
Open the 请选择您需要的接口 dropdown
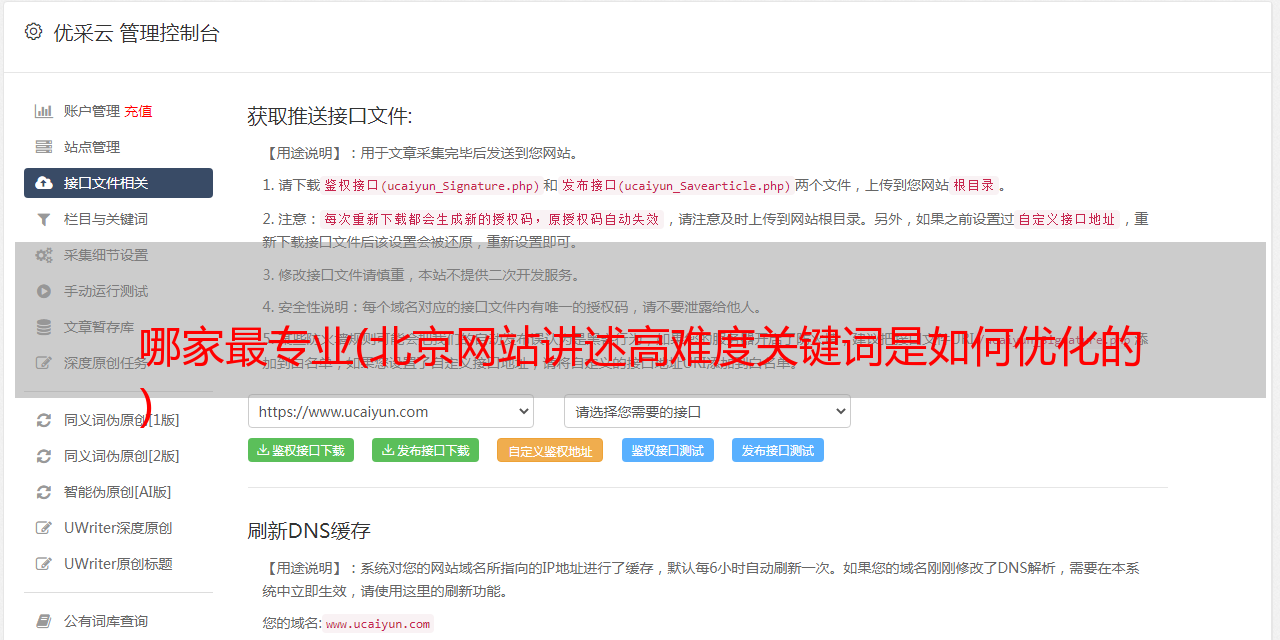pyautogui.click(x=707, y=411)
